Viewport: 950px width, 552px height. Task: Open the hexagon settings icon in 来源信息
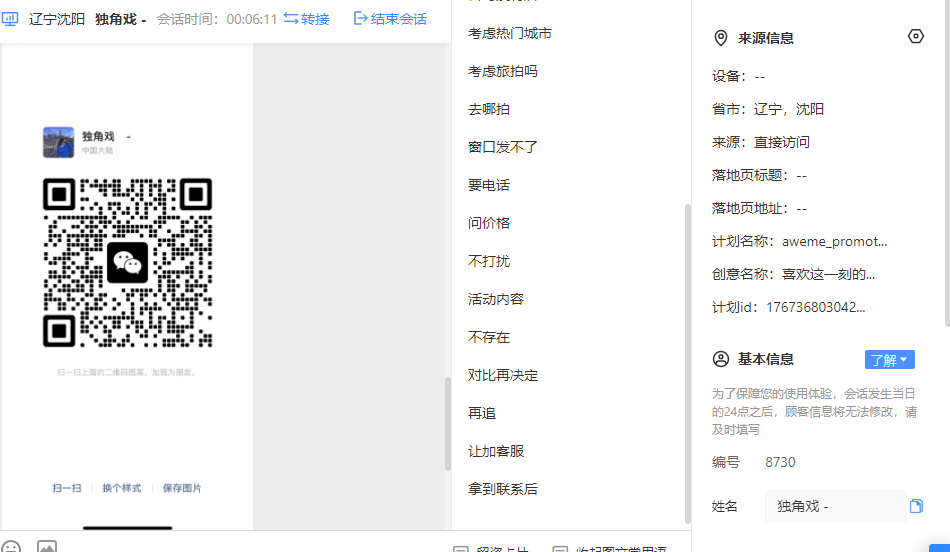[x=915, y=36]
